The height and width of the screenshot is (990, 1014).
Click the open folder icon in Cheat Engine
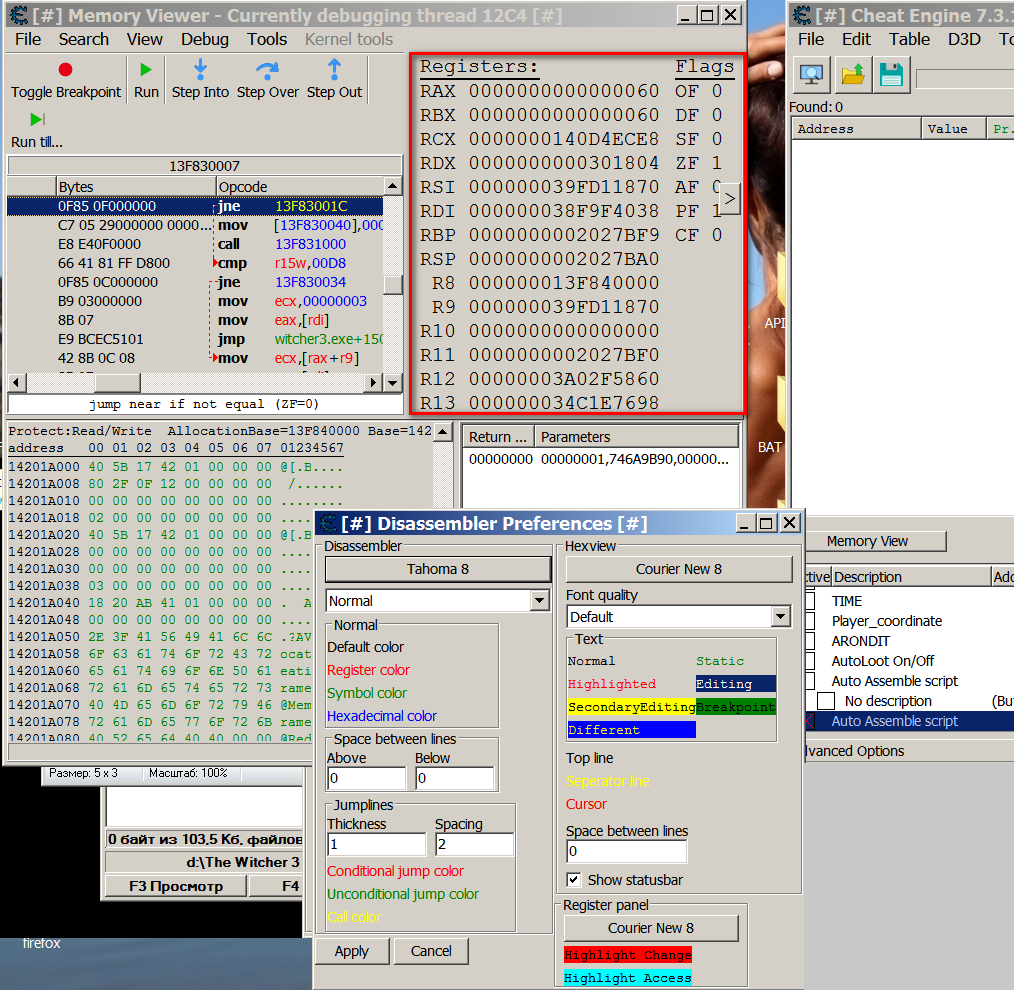[x=852, y=75]
